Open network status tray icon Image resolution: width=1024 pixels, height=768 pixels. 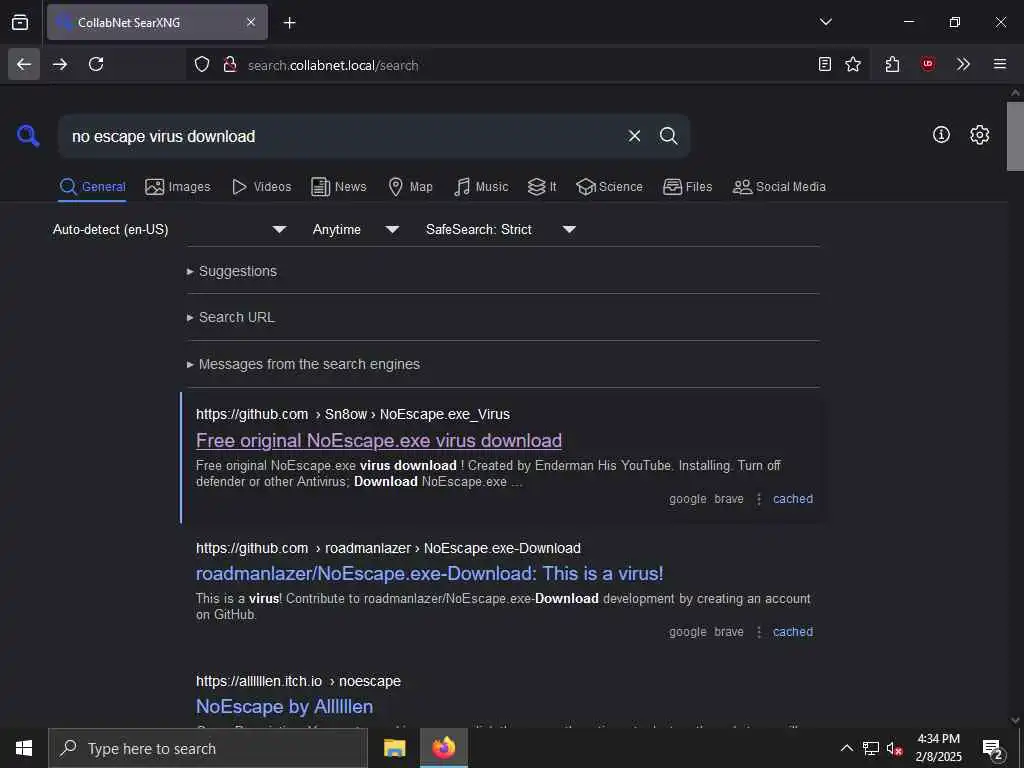(871, 748)
